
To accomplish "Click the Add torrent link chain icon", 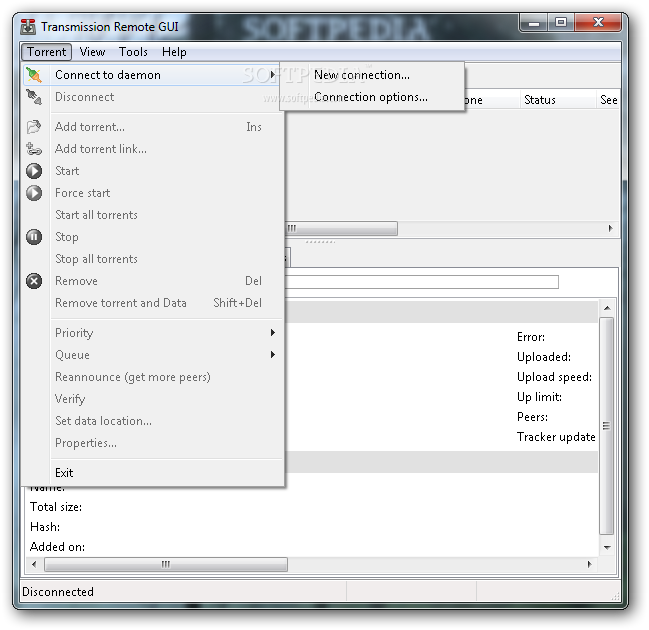I will 34,149.
